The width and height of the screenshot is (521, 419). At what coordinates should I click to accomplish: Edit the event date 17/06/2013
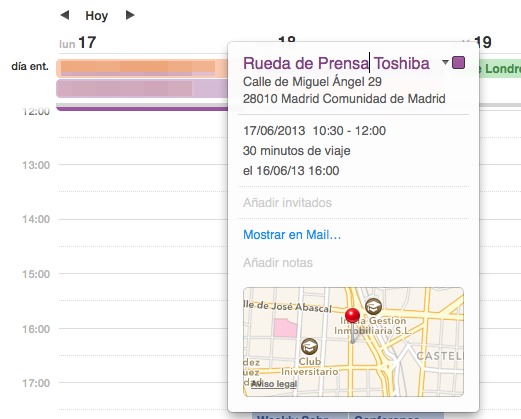tap(274, 131)
